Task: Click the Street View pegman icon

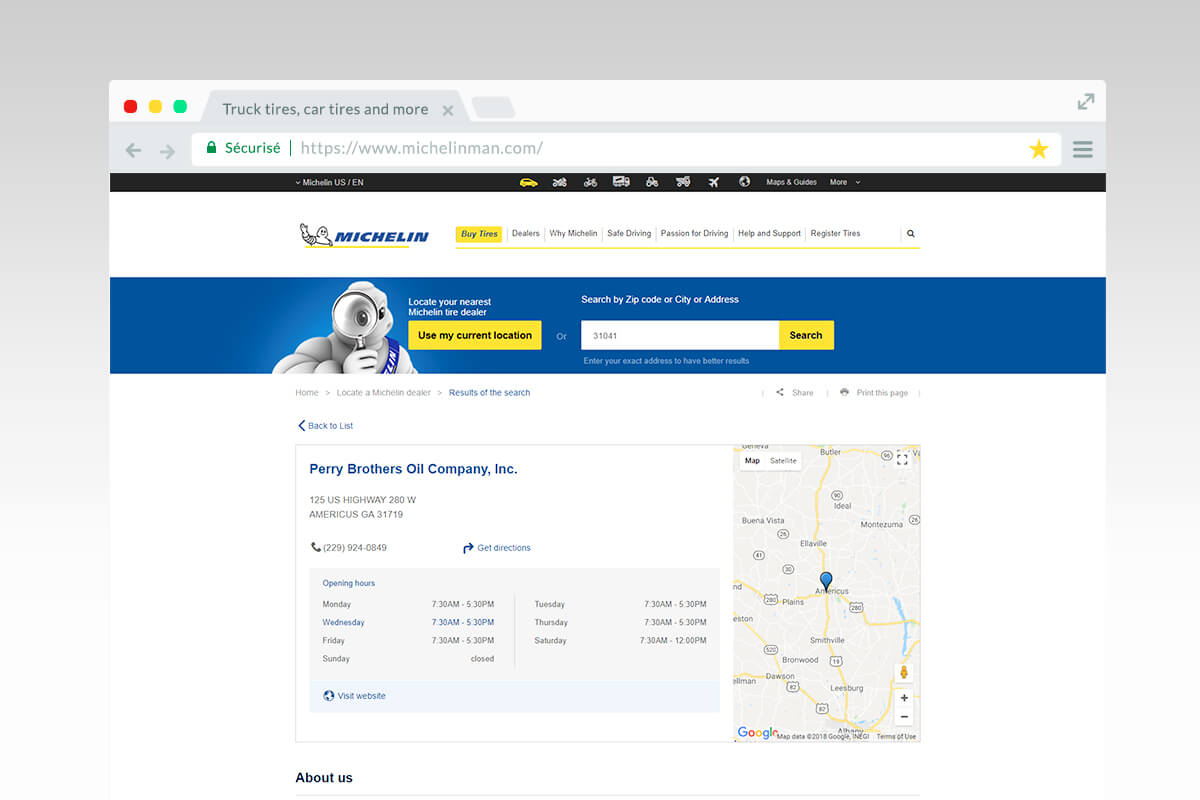Action: coord(904,673)
